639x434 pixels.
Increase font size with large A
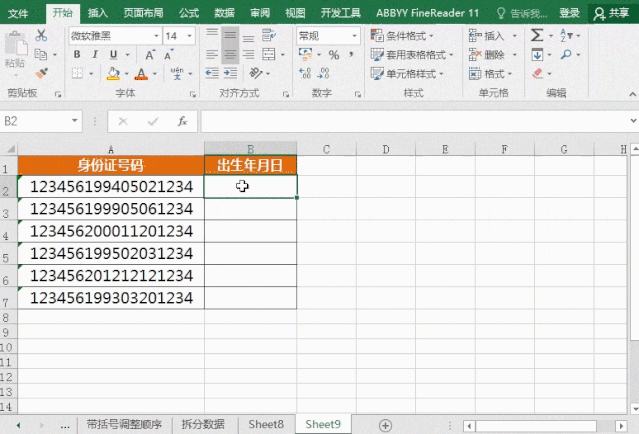[x=150, y=55]
